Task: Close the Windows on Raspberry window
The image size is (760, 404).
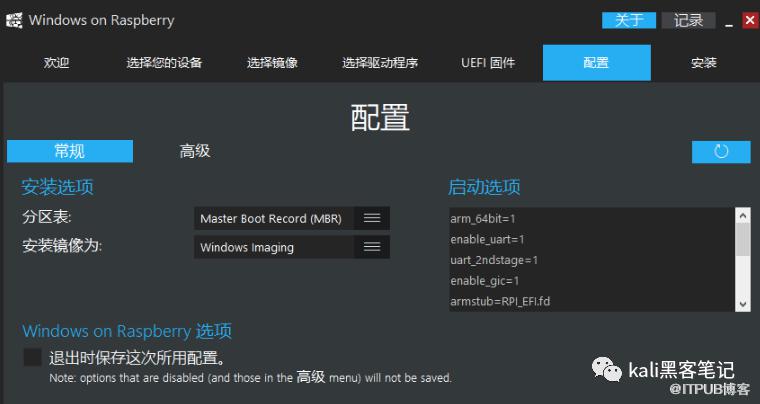Action: (x=750, y=20)
